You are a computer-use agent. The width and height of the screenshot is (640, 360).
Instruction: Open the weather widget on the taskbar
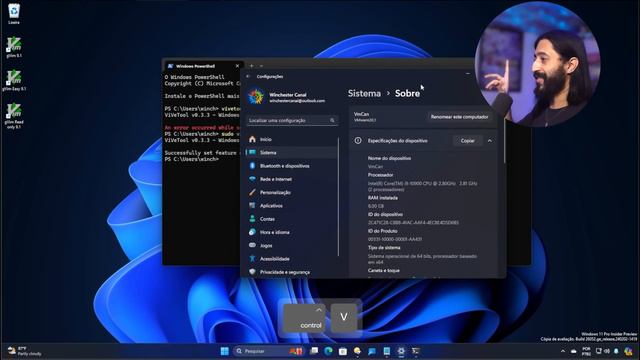(24, 351)
